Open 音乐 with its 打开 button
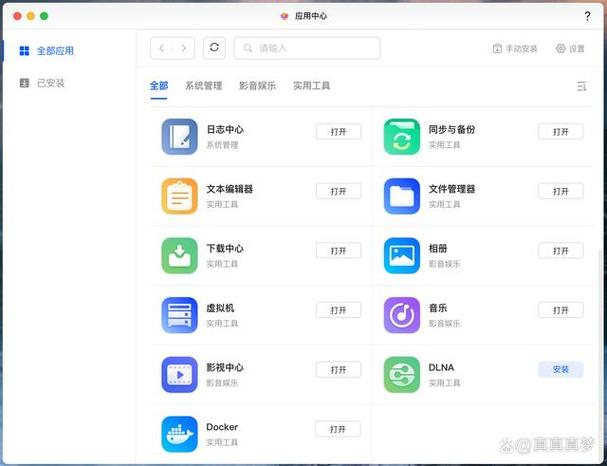Viewport: 607px width, 466px height. (561, 310)
